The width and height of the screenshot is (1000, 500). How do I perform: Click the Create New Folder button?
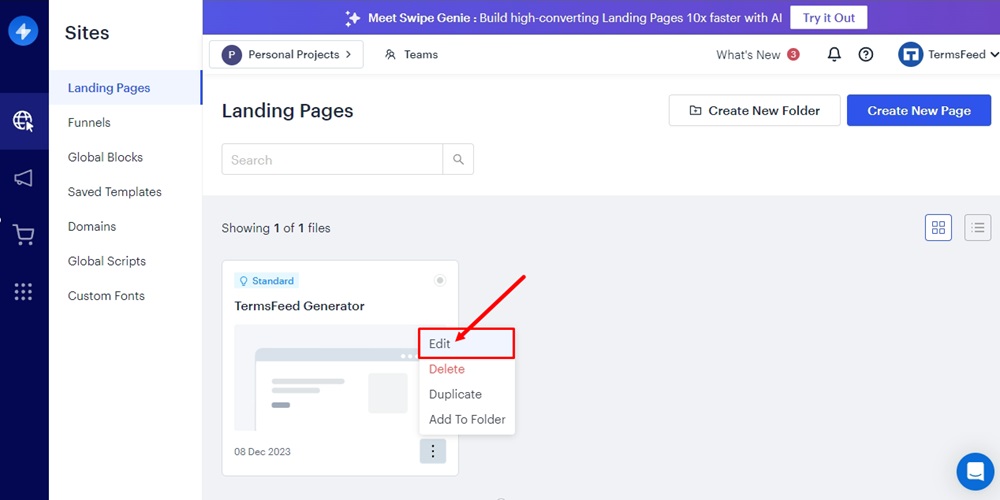point(754,110)
